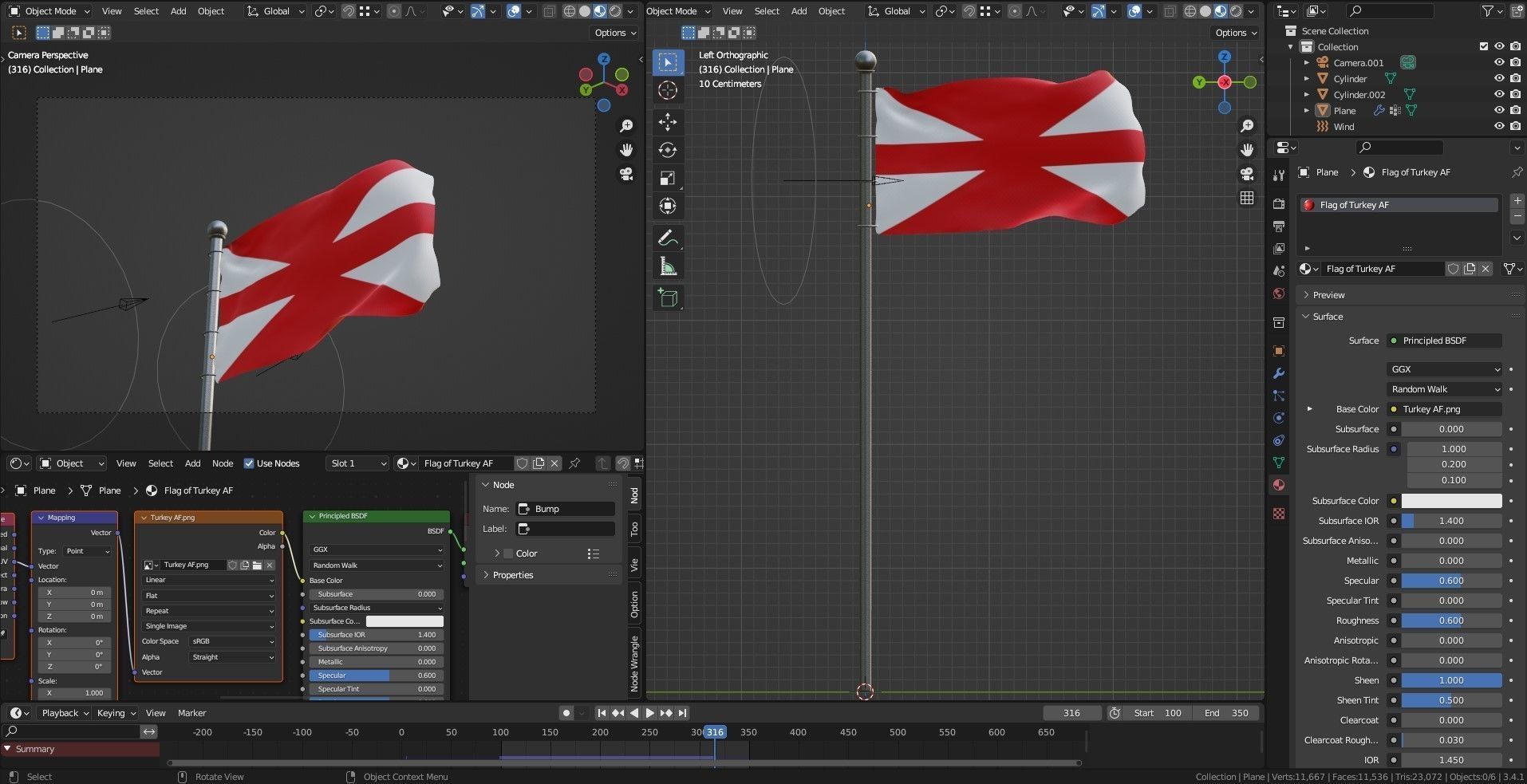Hide the Wind object in viewport
This screenshot has height=784, width=1527.
click(1499, 126)
